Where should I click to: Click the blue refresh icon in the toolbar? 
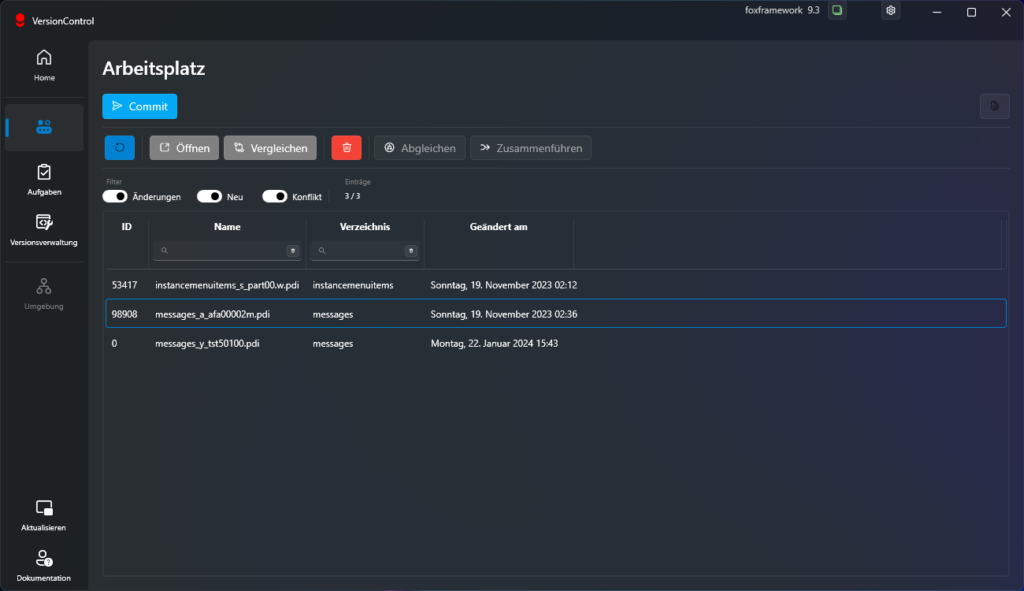point(119,147)
